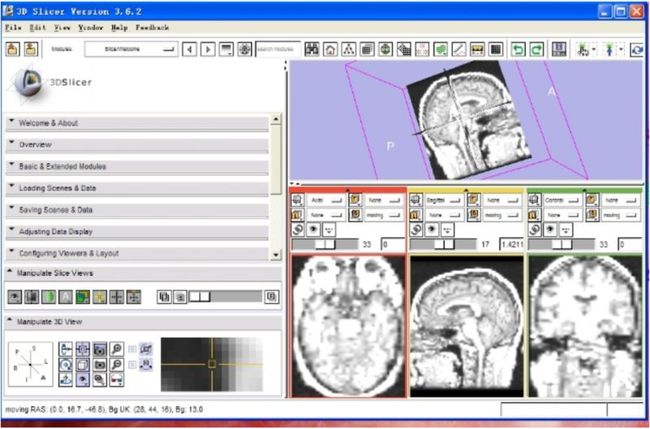
Task: Click the crosshair icon in Manipulate Slice Views
Action: 116,297
